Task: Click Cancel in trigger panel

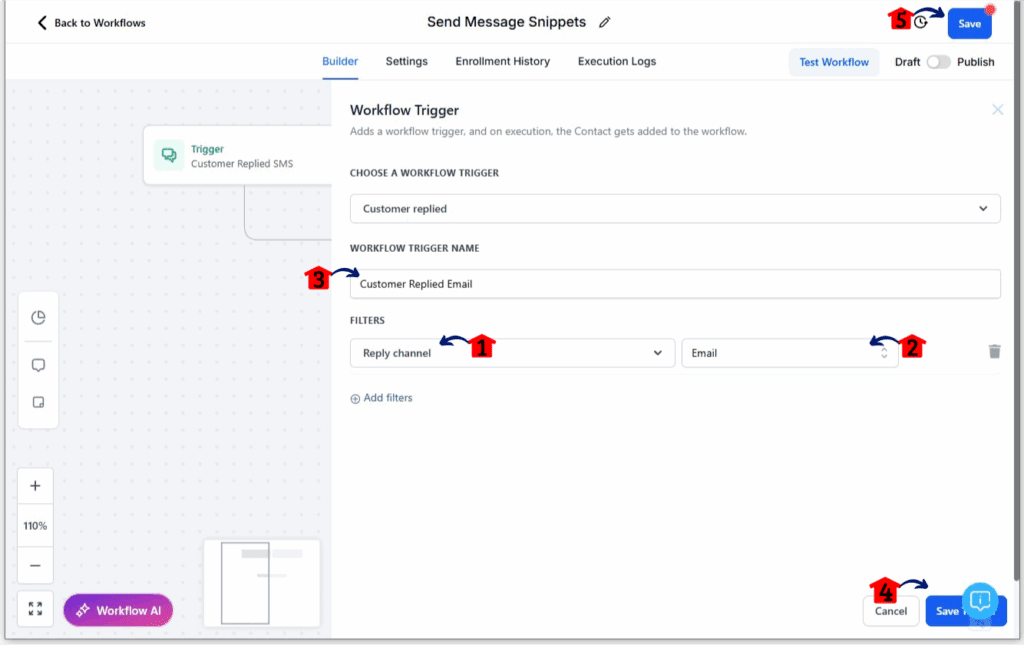Action: tap(891, 611)
